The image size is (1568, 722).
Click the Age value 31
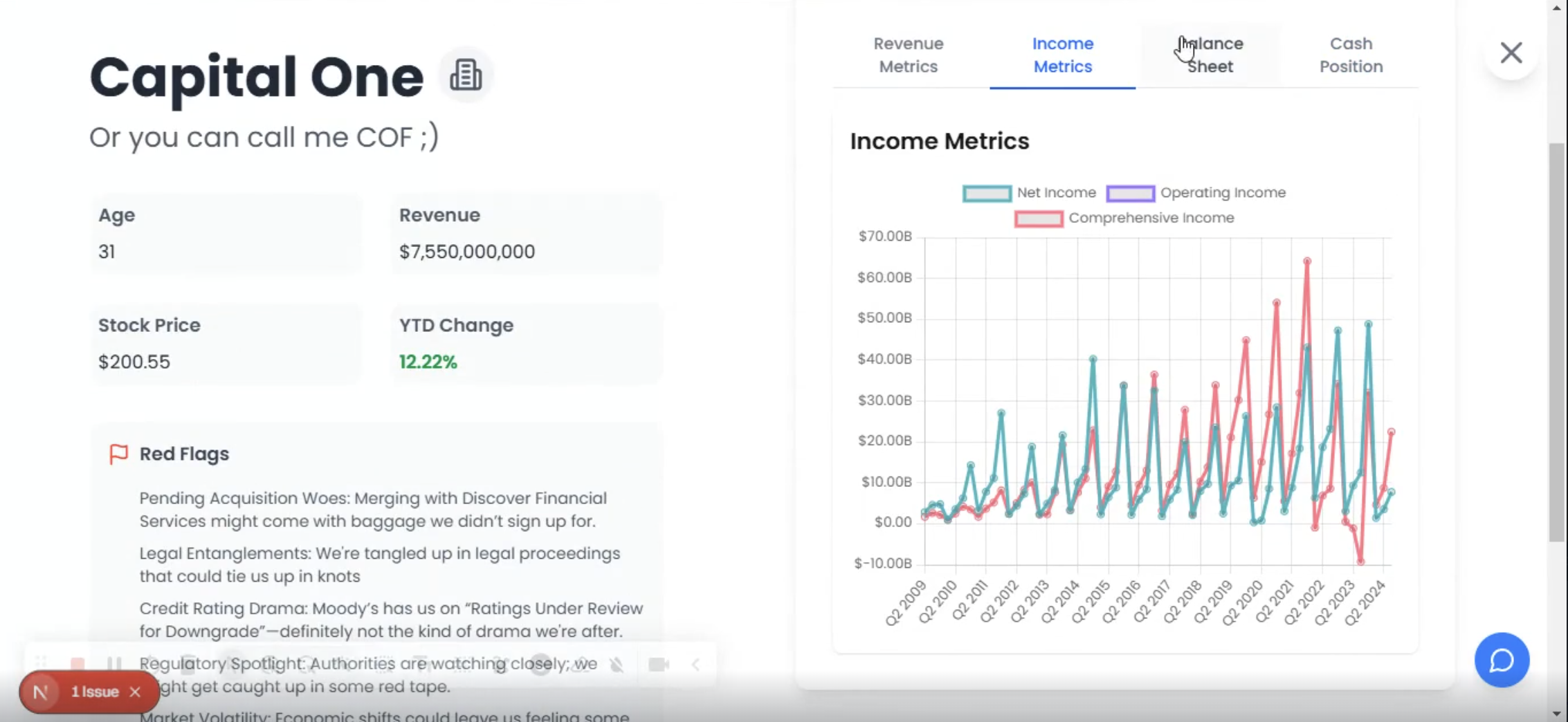(107, 251)
